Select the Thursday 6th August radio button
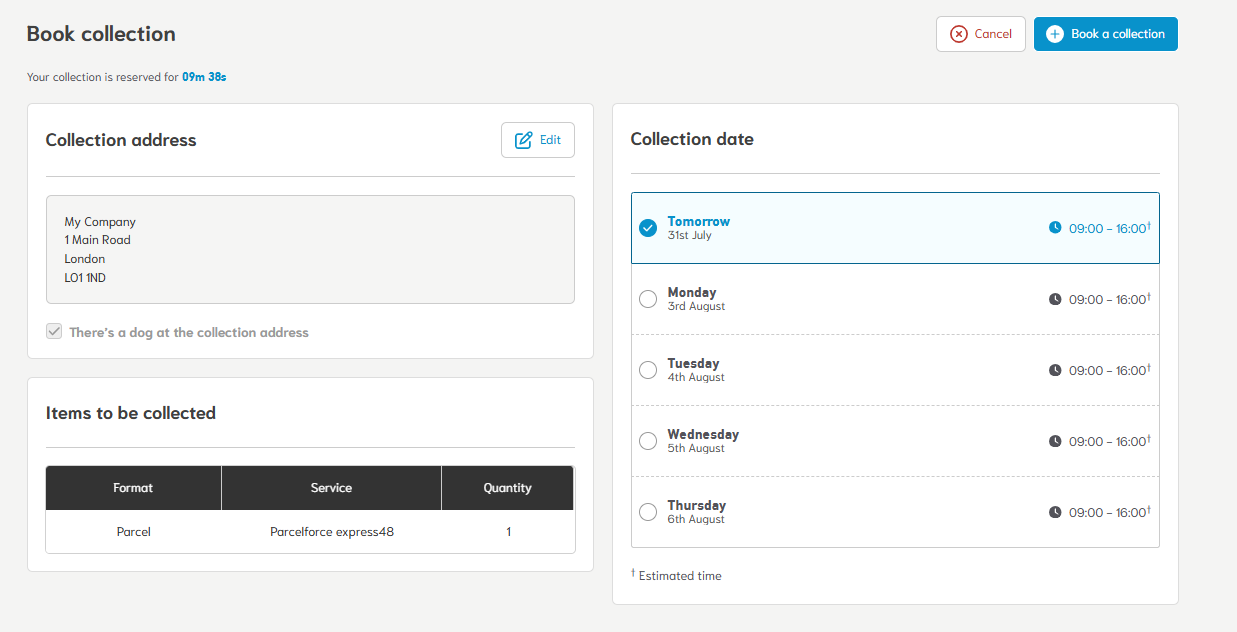The image size is (1237, 632). pos(648,512)
